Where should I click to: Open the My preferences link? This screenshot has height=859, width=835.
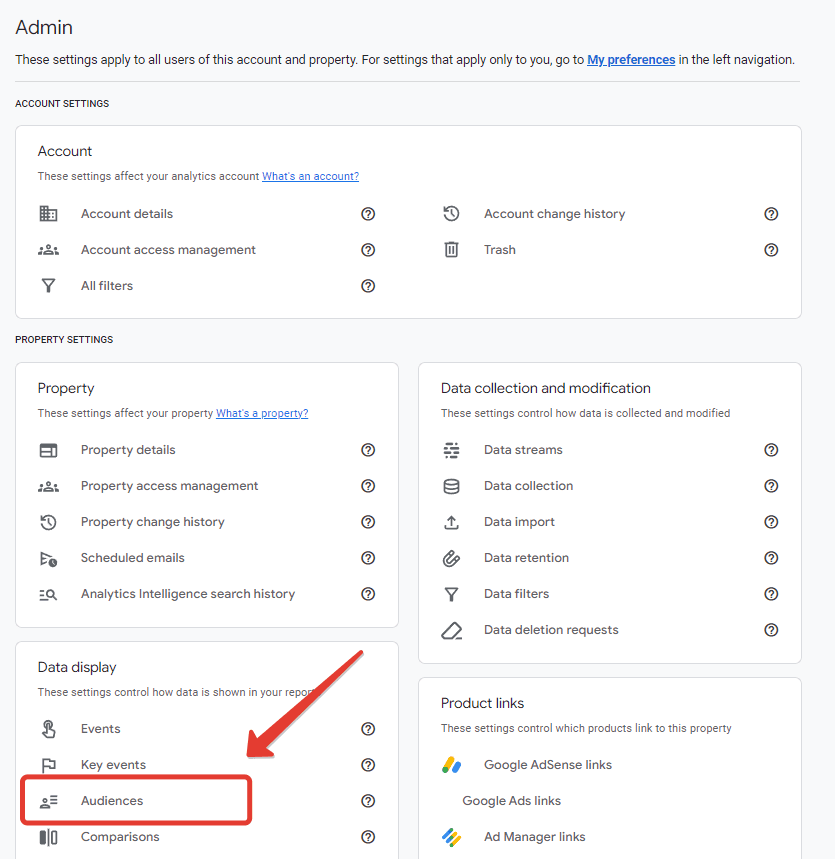point(631,60)
